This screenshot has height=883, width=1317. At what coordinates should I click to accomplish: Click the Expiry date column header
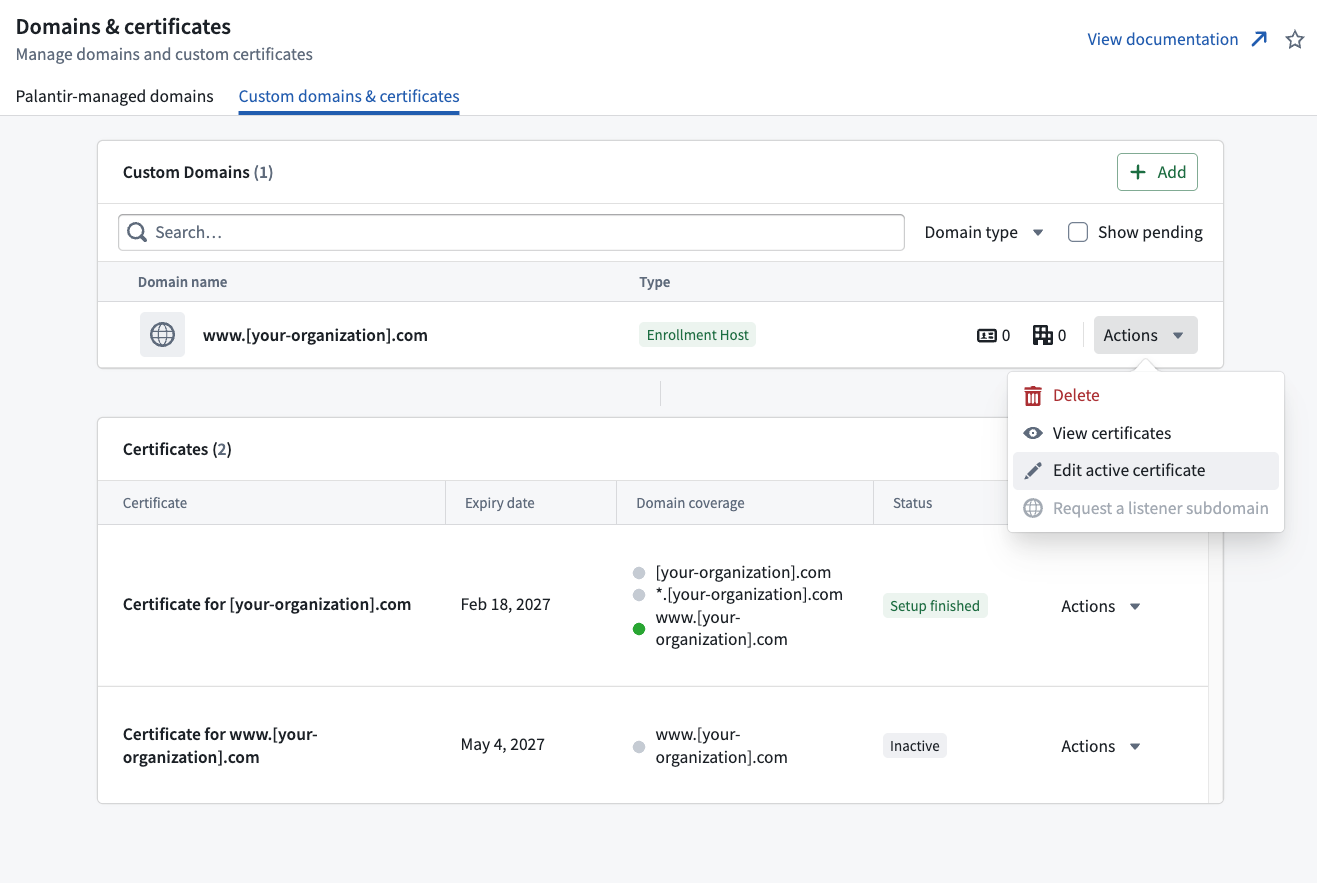point(500,503)
